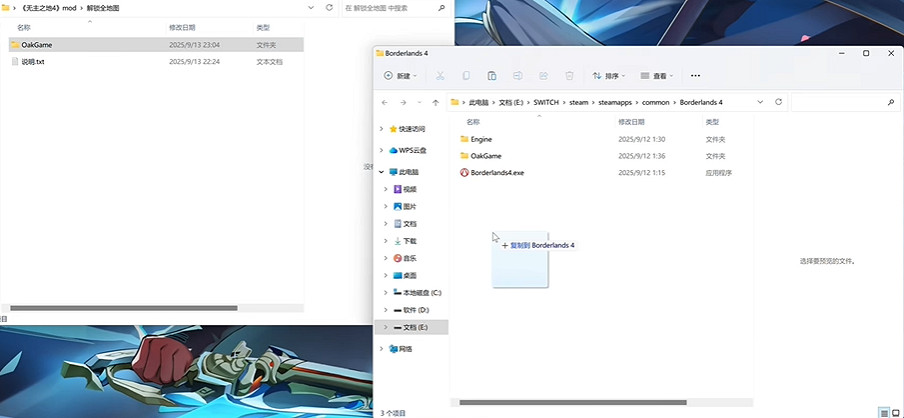Click common in the address breadcrumb

(x=656, y=102)
